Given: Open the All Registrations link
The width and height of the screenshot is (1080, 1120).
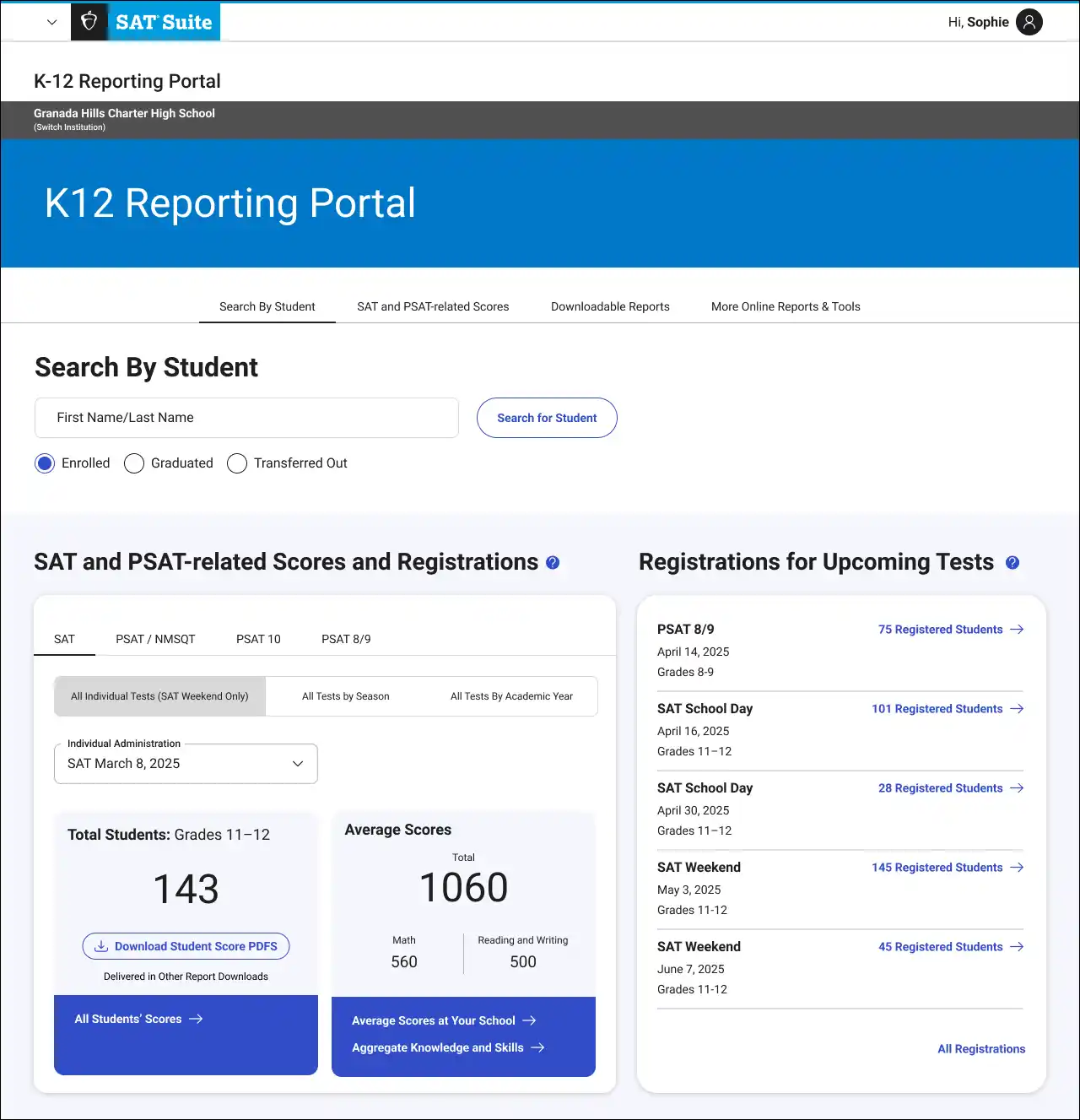Looking at the screenshot, I should click(981, 1049).
